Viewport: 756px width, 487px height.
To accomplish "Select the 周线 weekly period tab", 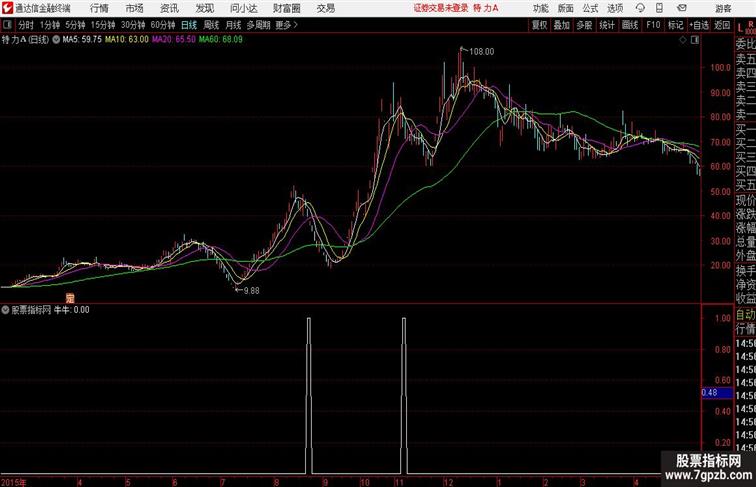I will click(x=211, y=25).
